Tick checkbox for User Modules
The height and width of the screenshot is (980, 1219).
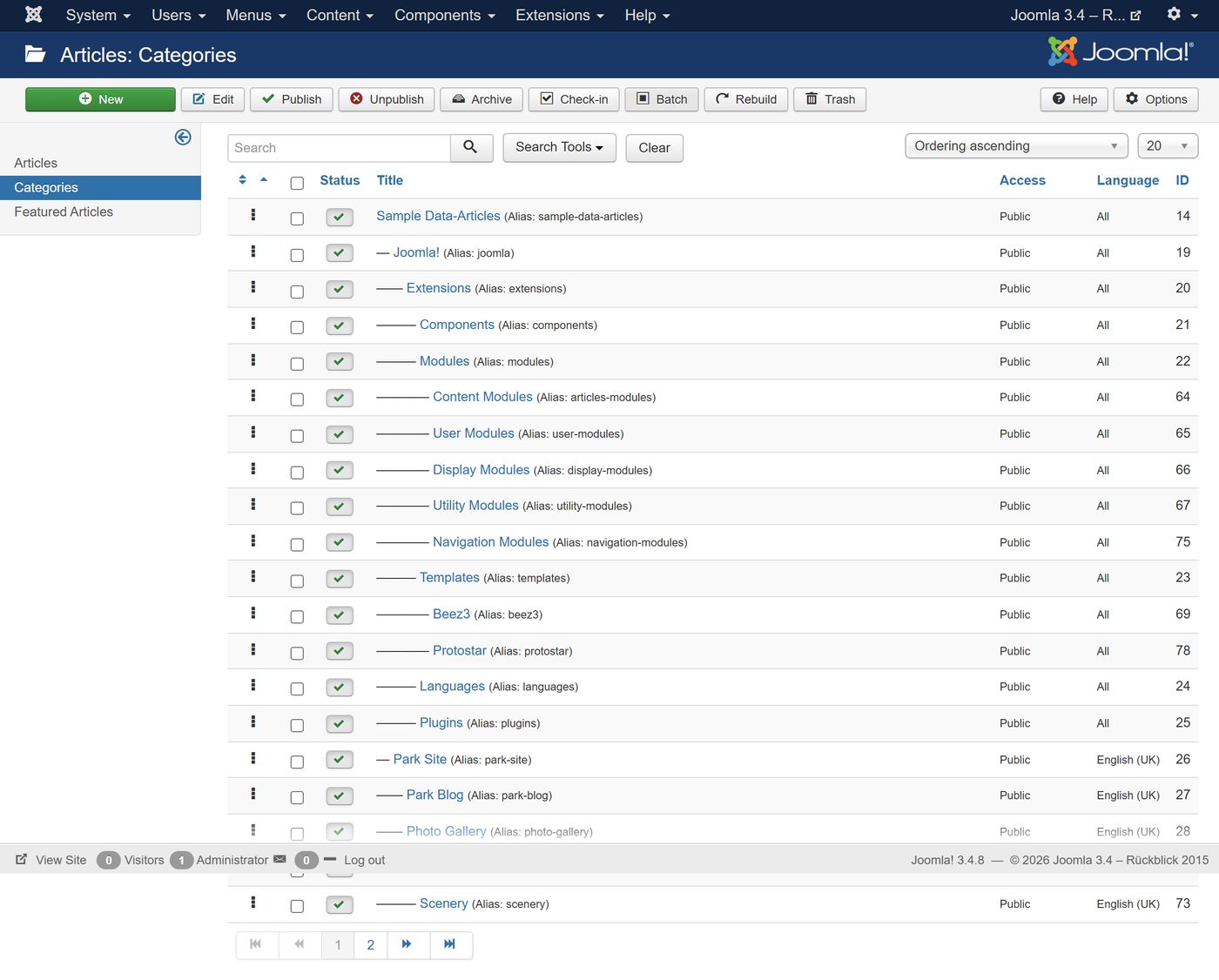[297, 436]
